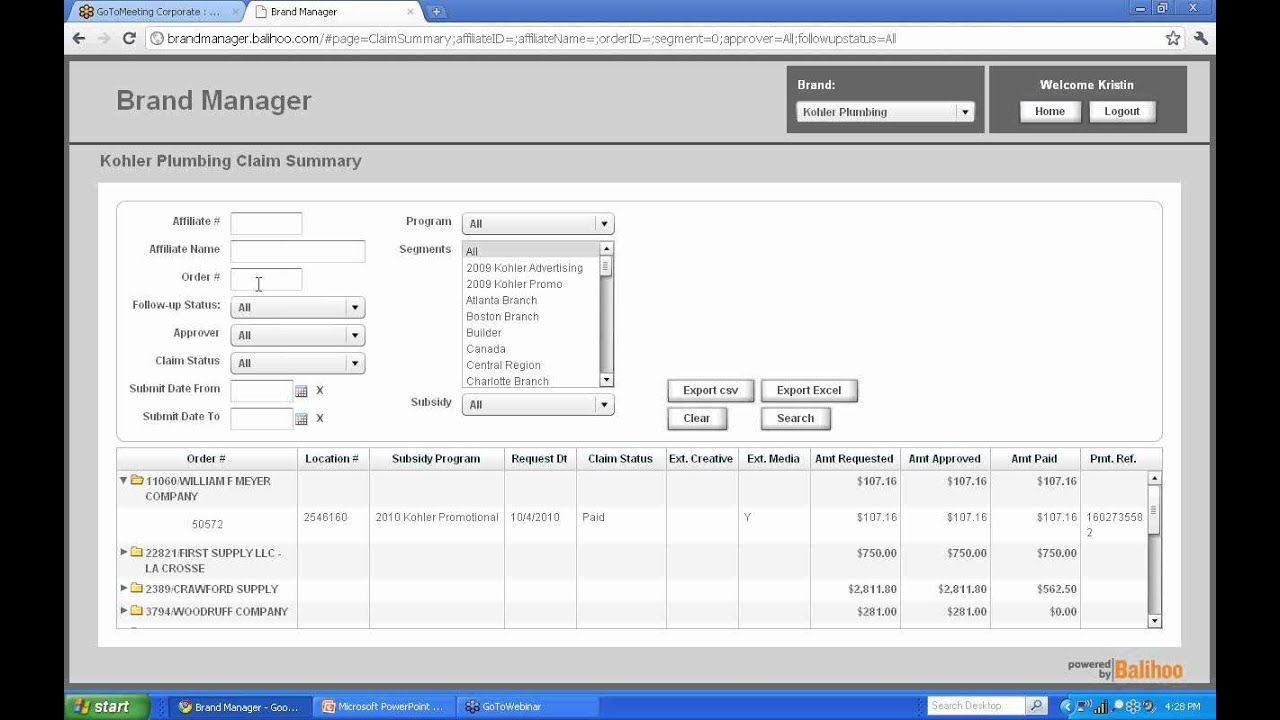The image size is (1280, 720).
Task: Open the GoToWebinar taskbar button
Action: pos(528,706)
